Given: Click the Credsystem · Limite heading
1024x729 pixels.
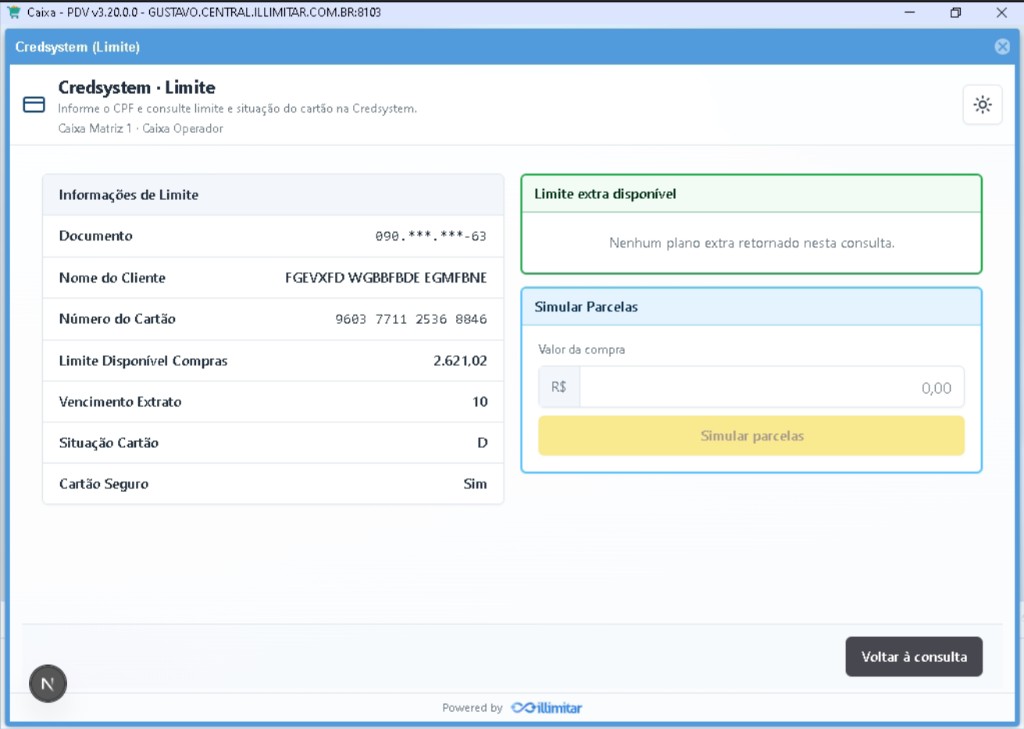Looking at the screenshot, I should (x=136, y=88).
